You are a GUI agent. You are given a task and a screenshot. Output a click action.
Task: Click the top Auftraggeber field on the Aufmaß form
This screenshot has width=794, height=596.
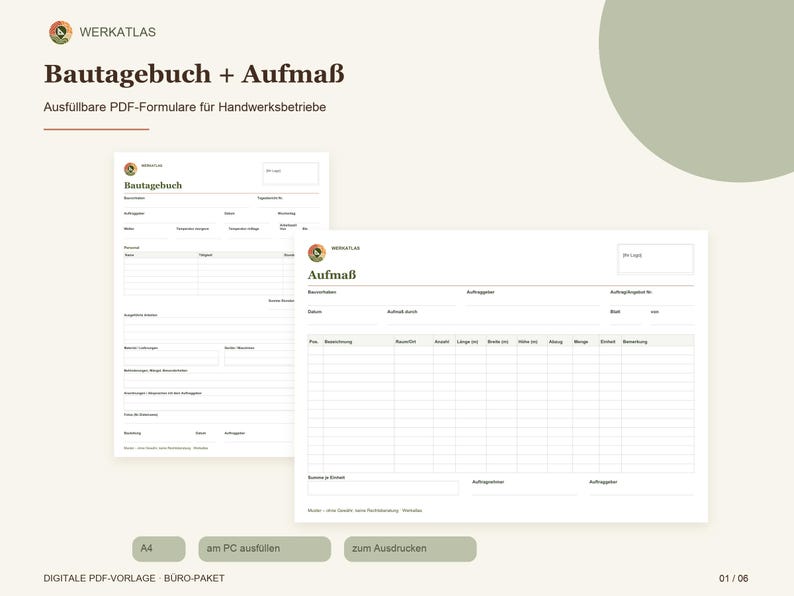tap(533, 300)
